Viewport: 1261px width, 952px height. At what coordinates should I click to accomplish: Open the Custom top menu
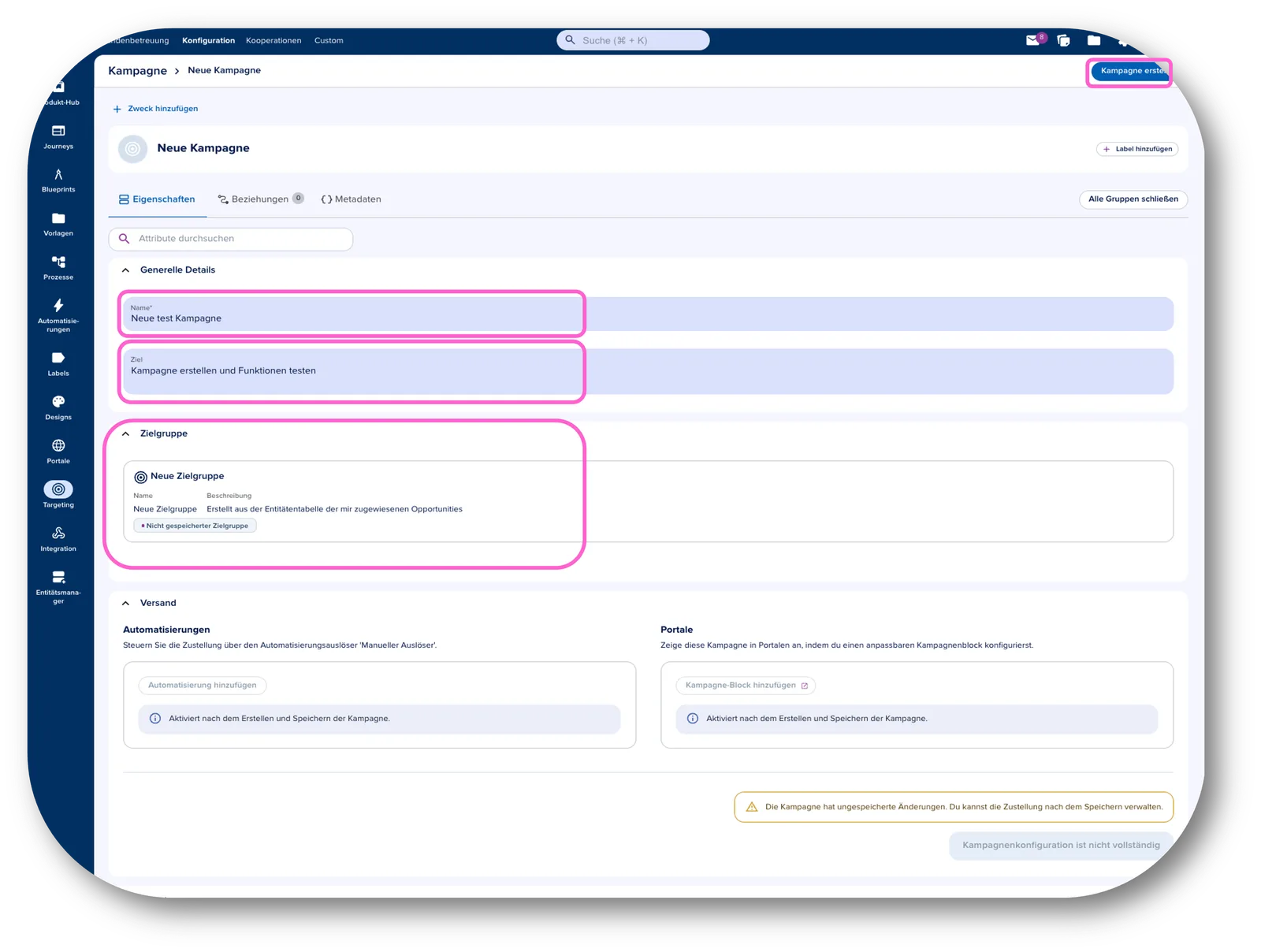pos(329,40)
